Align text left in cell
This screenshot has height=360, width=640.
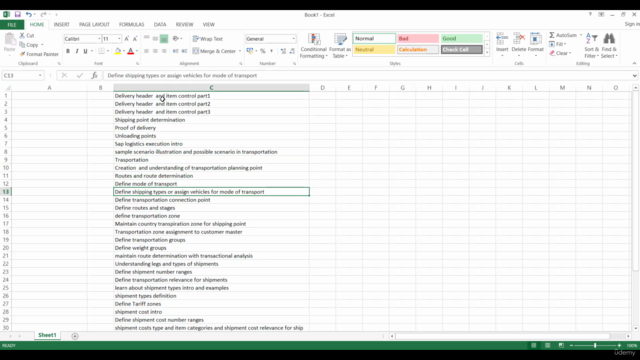coord(146,51)
